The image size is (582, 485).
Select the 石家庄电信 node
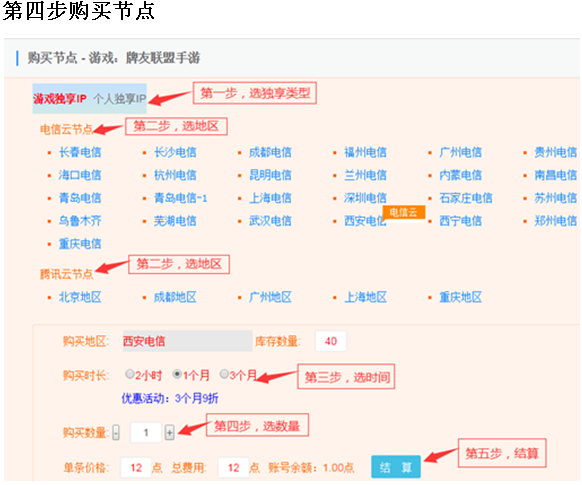point(466,198)
